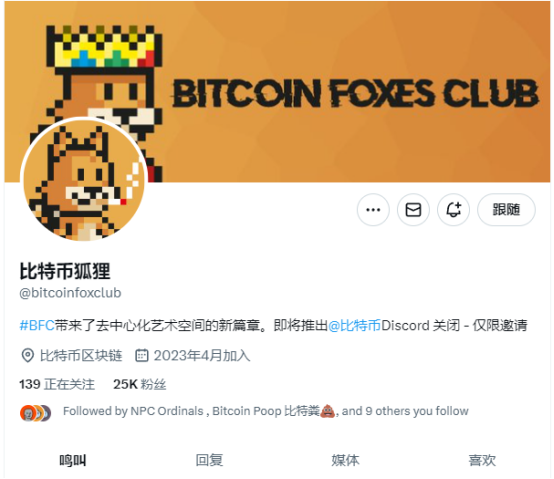Switch to the 媒体 media tab
The height and width of the screenshot is (479, 554).
(345, 460)
